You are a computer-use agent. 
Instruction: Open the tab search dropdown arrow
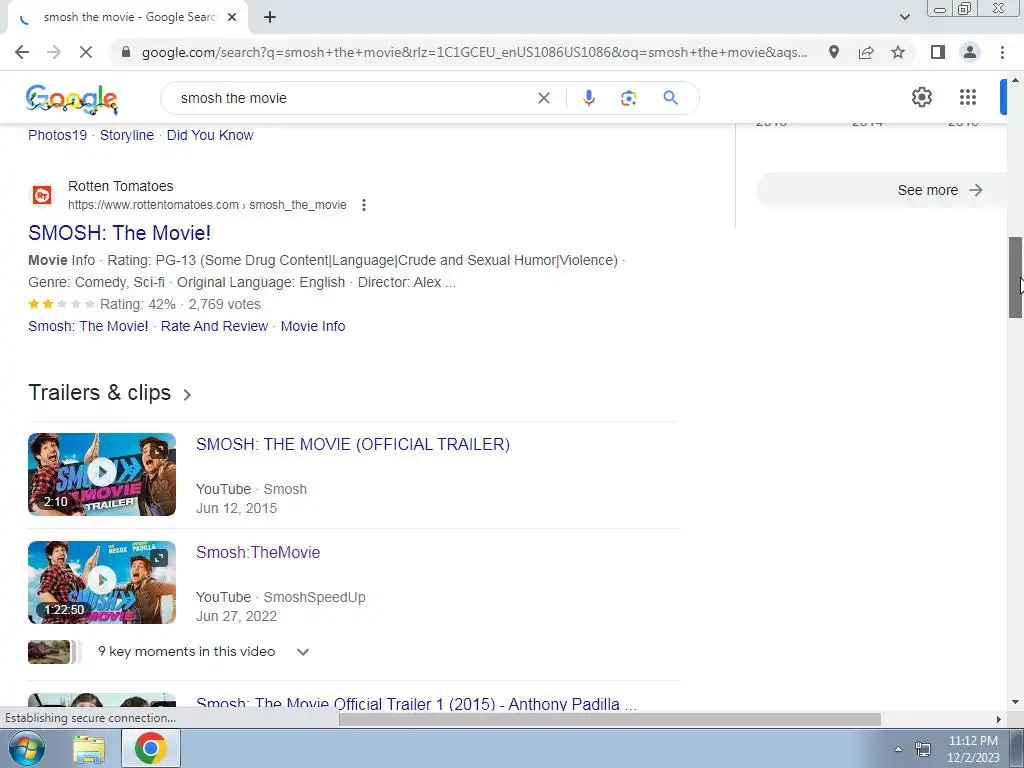pyautogui.click(x=904, y=17)
